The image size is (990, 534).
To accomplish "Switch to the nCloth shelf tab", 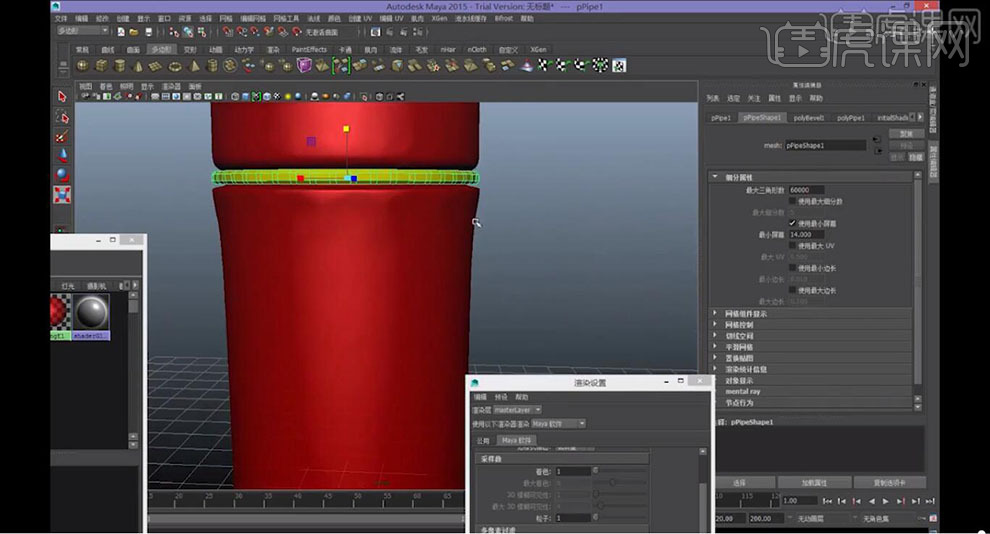I will [x=477, y=49].
